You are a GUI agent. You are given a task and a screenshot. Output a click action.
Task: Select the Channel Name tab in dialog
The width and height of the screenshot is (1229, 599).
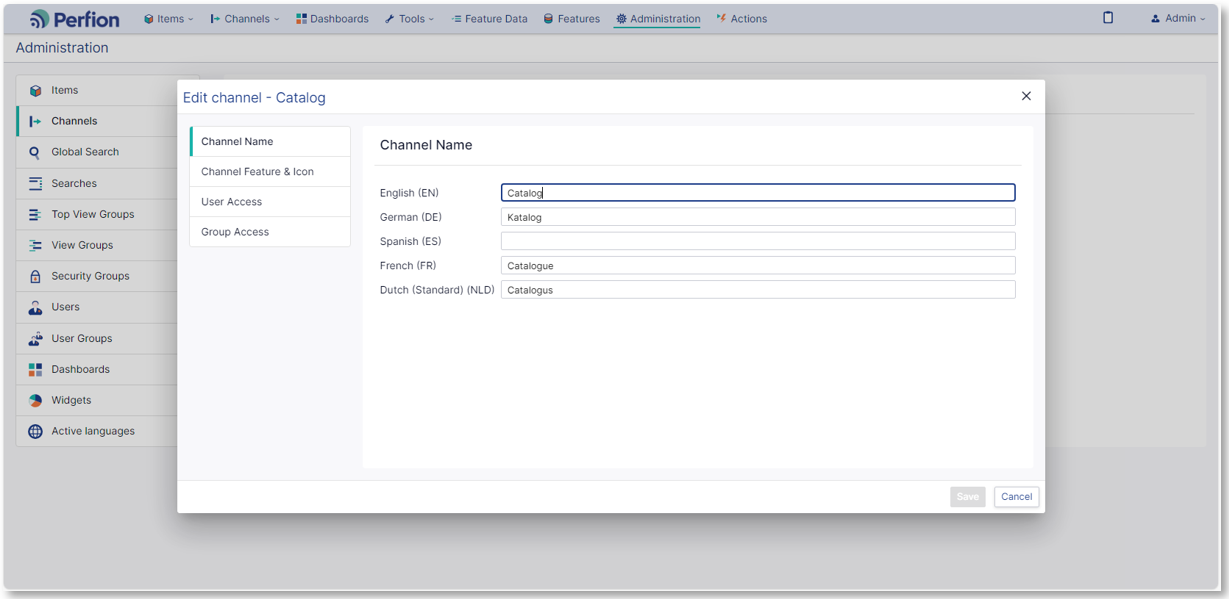click(x=270, y=141)
